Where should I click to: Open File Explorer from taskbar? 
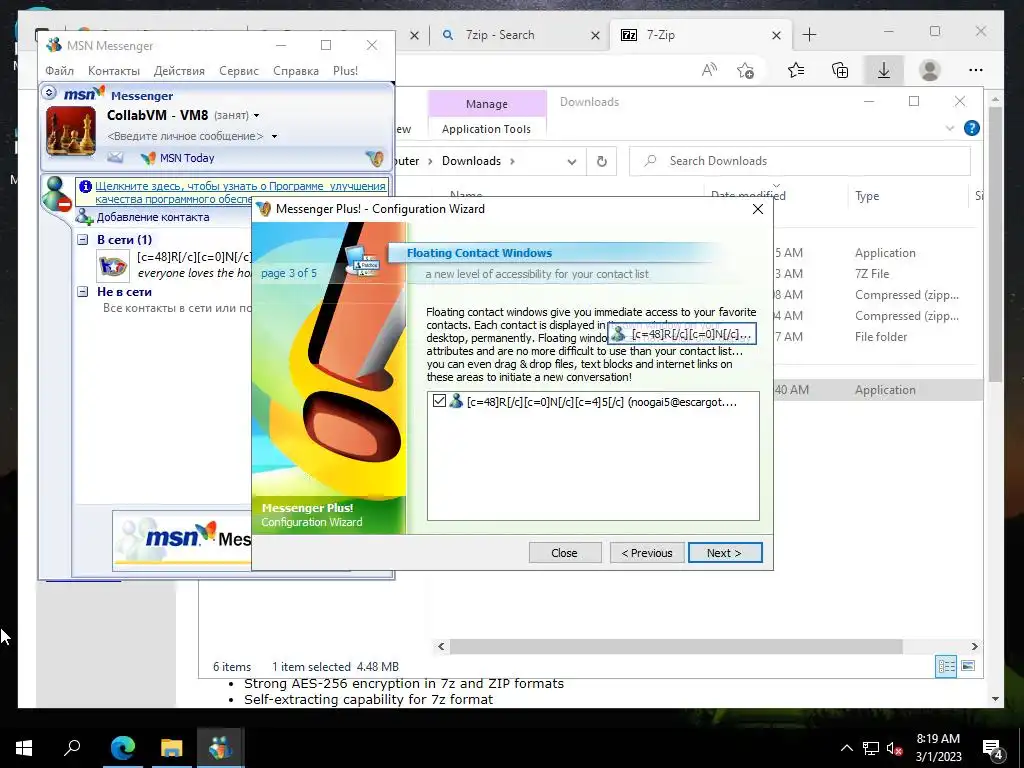(x=172, y=748)
